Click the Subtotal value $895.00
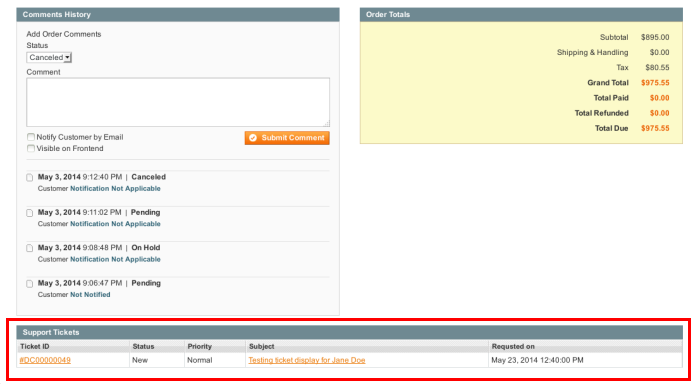Viewport: 700px width, 386px height. pos(655,37)
